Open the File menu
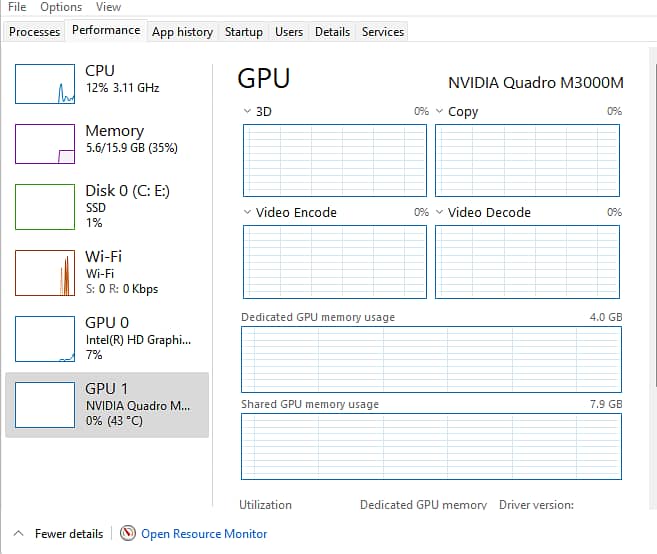Viewport: 657px width, 554px height. (17, 7)
